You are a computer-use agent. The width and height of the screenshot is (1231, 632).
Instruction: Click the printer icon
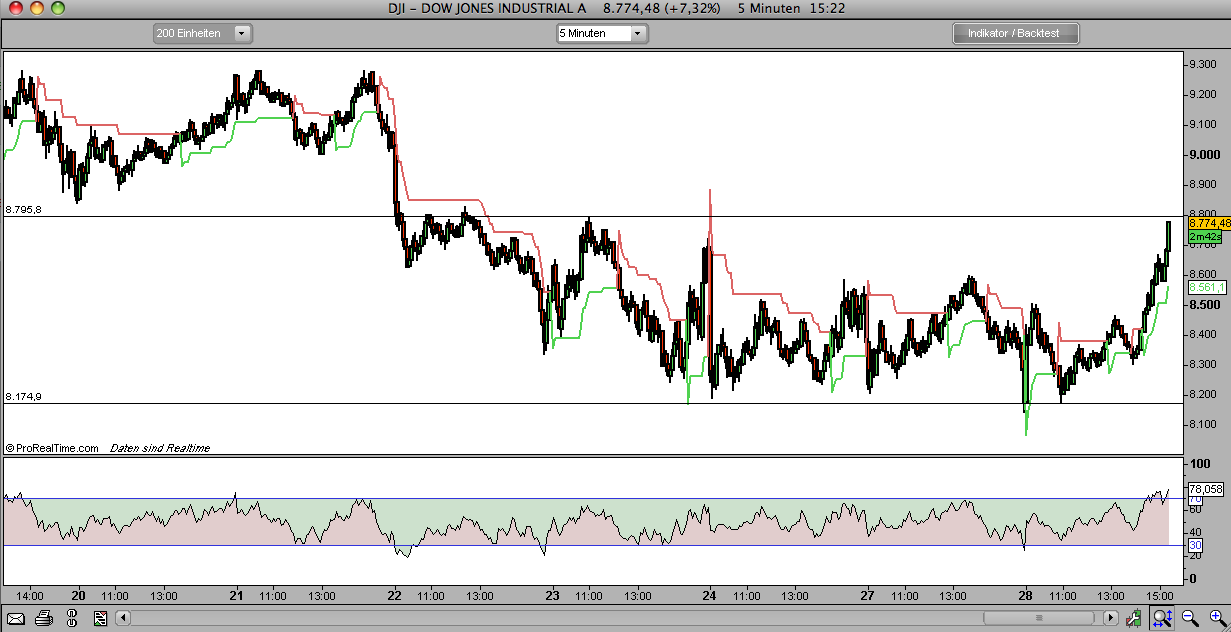point(45,618)
